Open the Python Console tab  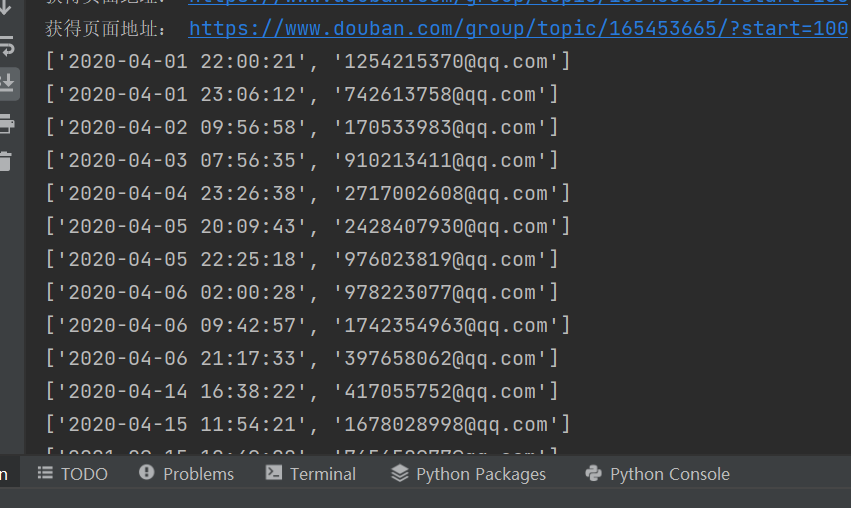657,474
